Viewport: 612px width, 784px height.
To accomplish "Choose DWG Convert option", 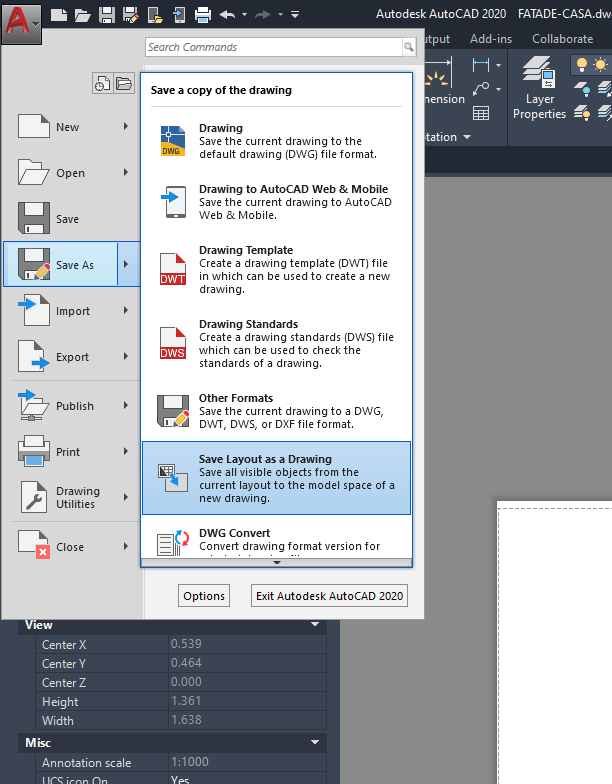I will [276, 540].
